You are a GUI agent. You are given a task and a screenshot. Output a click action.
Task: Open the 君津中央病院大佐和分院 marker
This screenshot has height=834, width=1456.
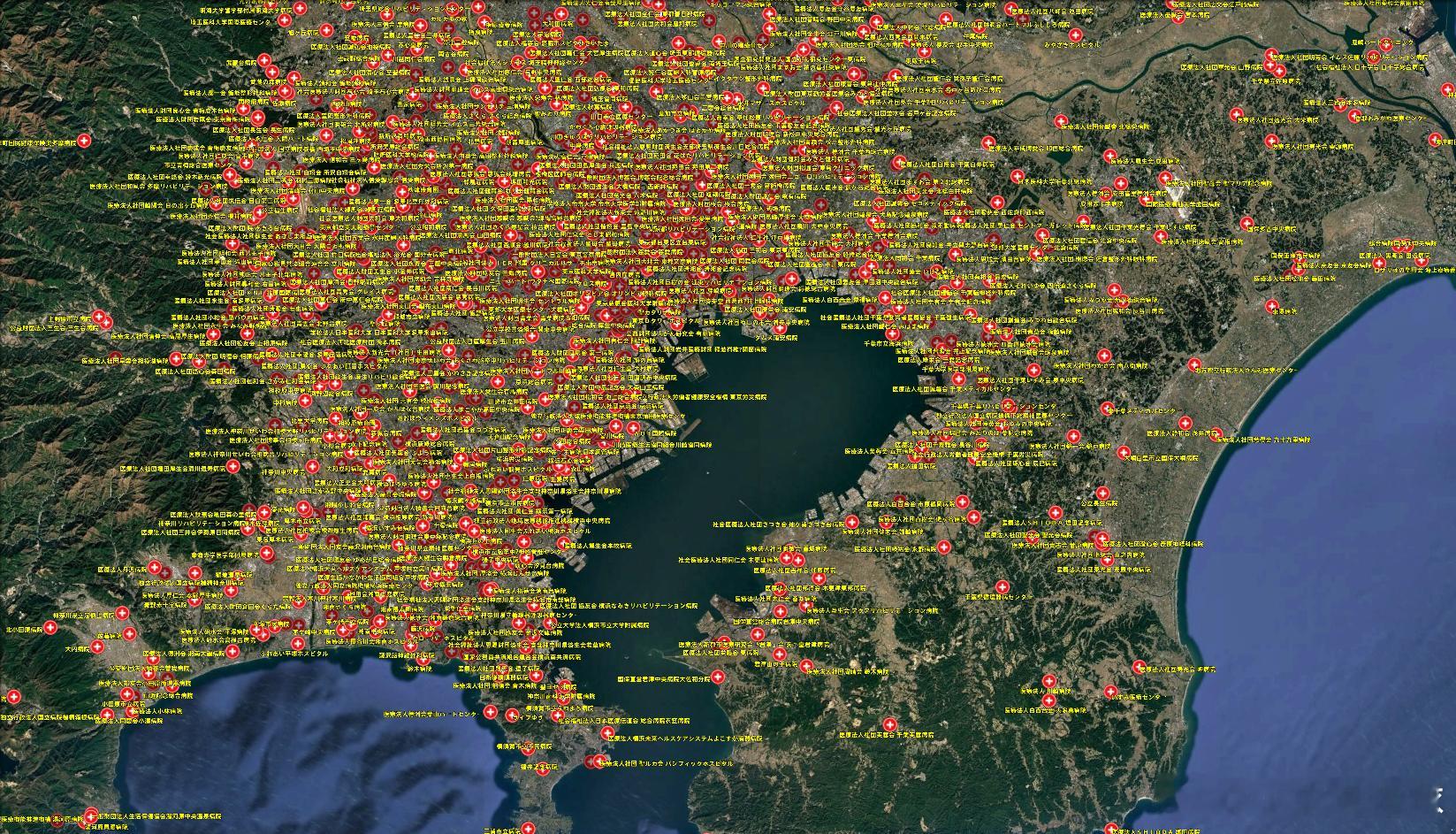coord(717,677)
